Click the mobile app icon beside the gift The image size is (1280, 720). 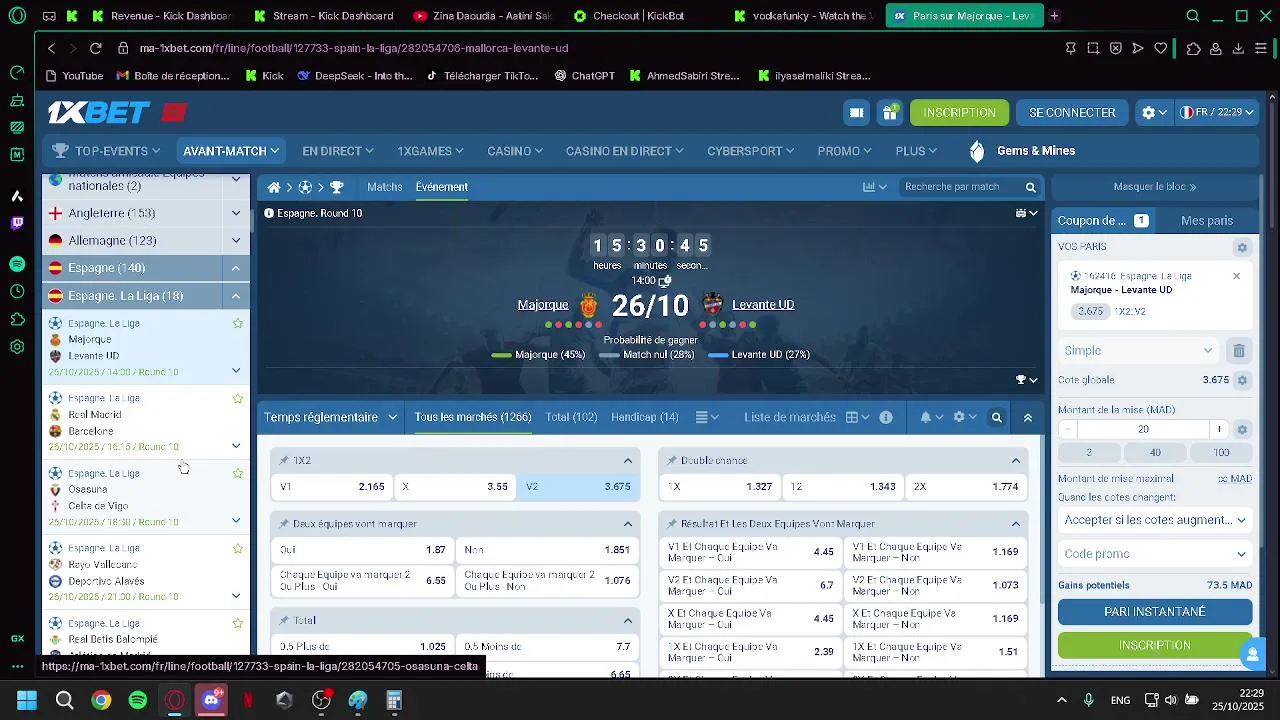coord(856,113)
